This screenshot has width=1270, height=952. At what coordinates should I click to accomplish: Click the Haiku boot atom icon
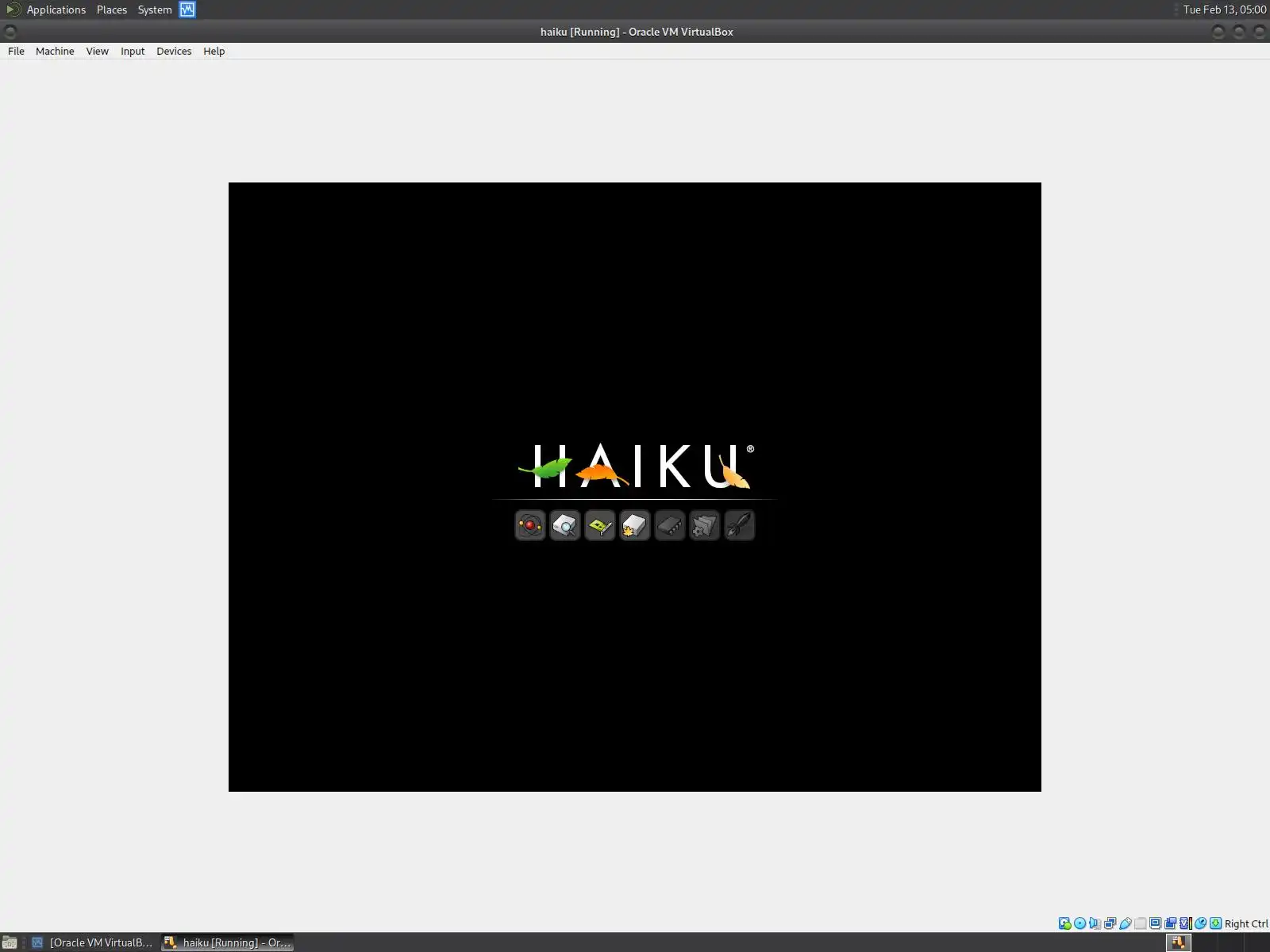[x=530, y=525]
